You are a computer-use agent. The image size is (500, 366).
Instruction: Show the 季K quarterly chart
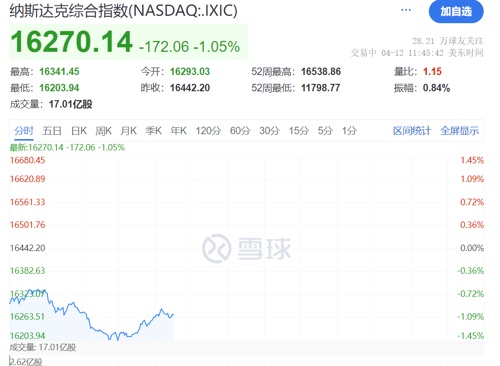tap(153, 131)
